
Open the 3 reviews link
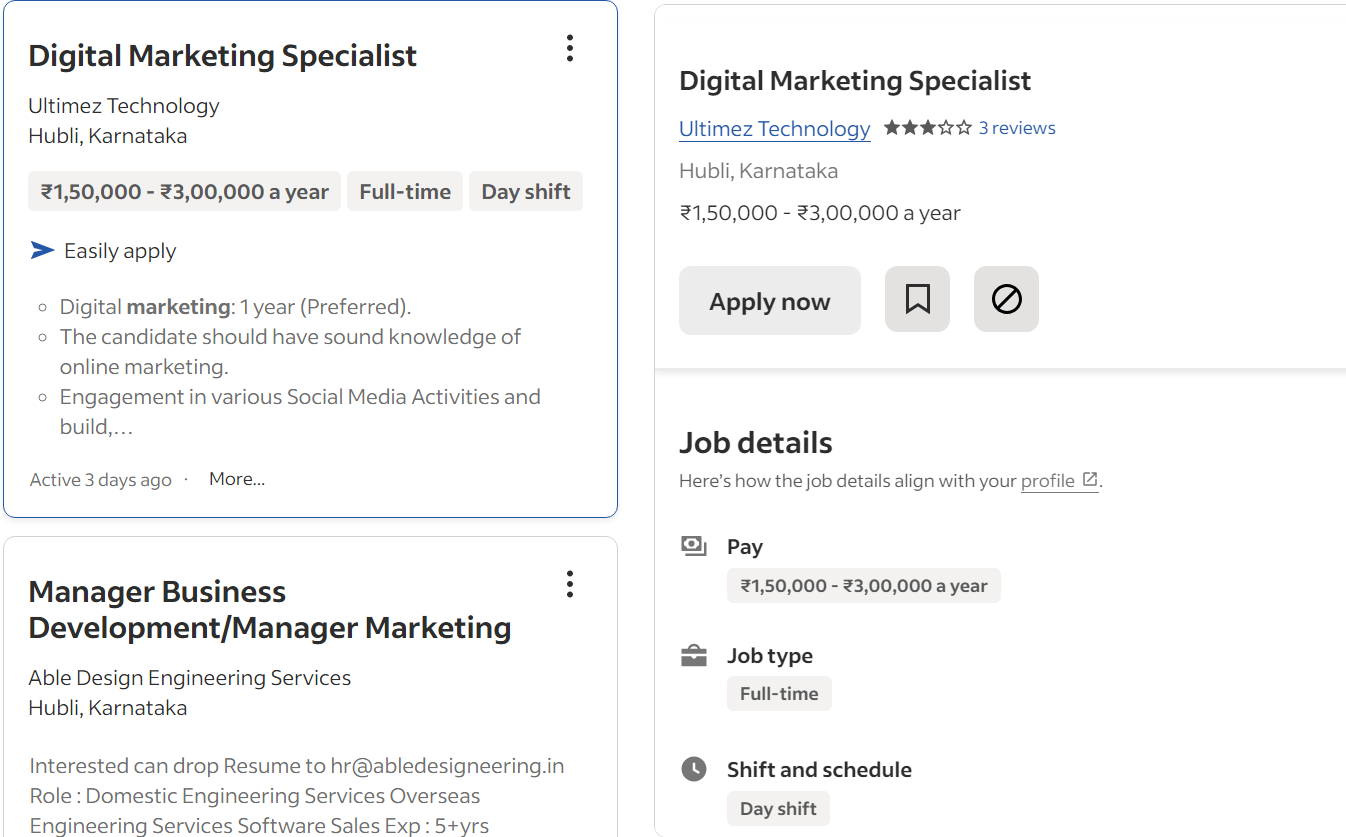point(1017,128)
